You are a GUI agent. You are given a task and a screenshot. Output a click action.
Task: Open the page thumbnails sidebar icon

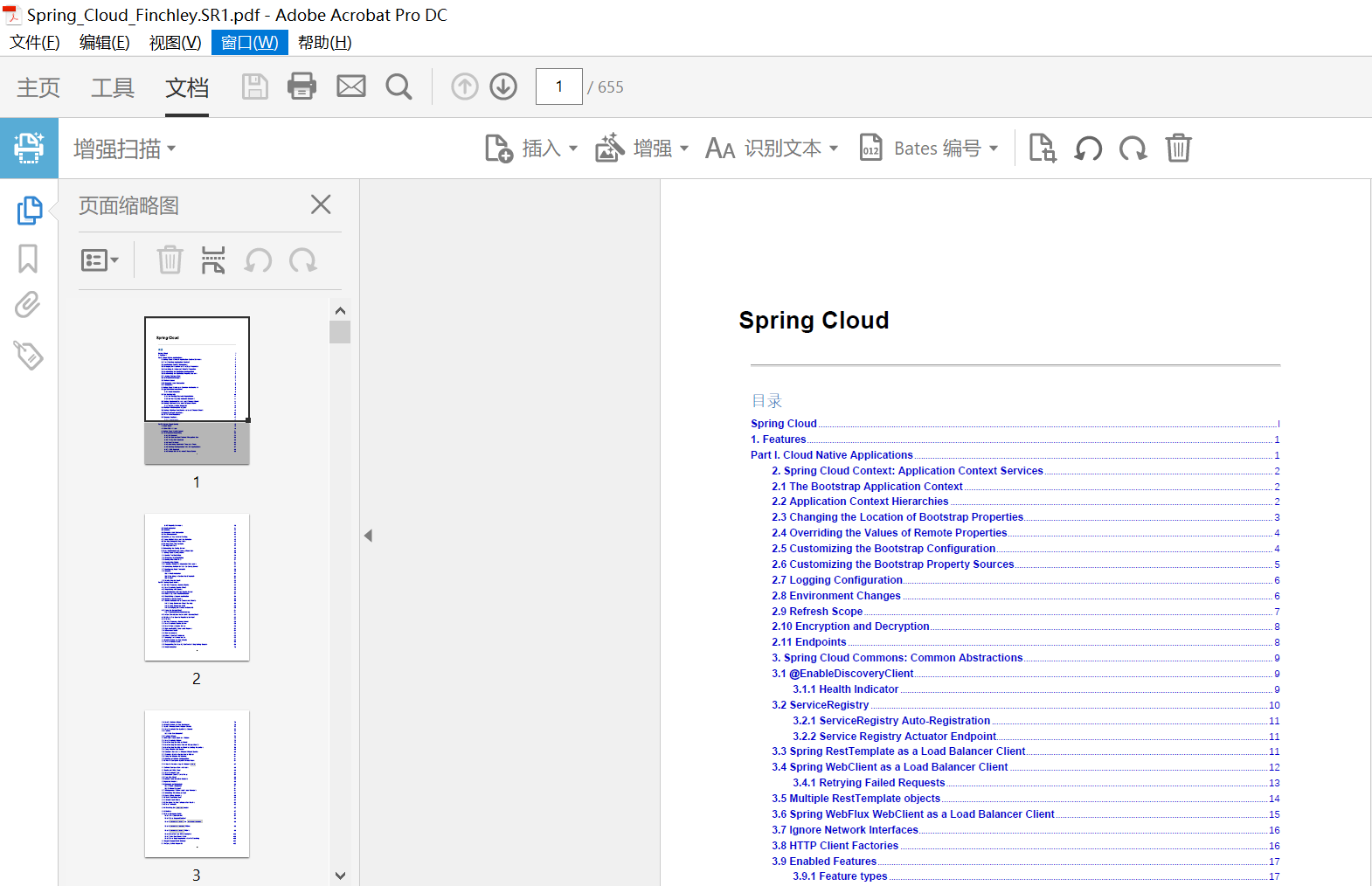click(29, 210)
